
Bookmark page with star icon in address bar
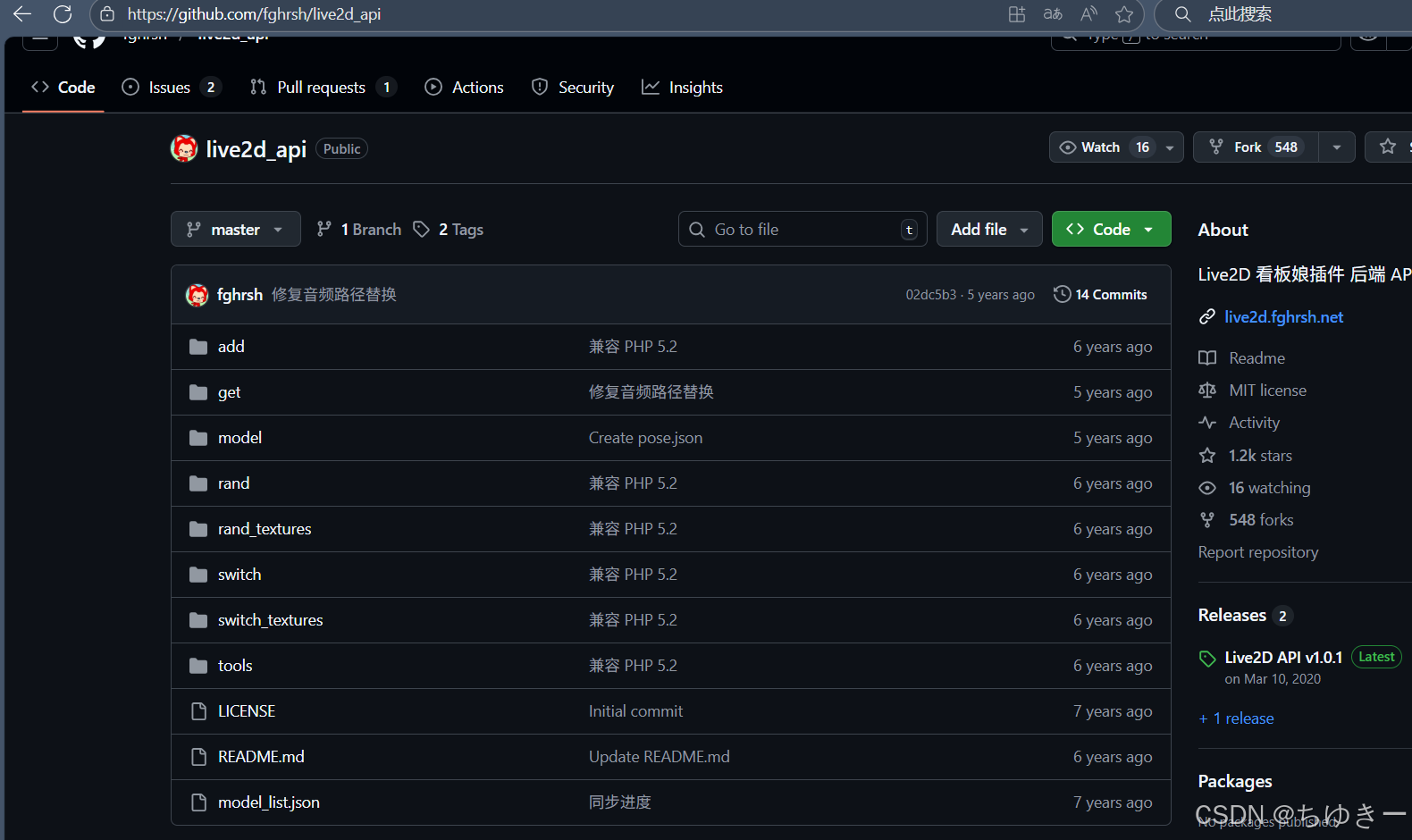click(x=1124, y=14)
